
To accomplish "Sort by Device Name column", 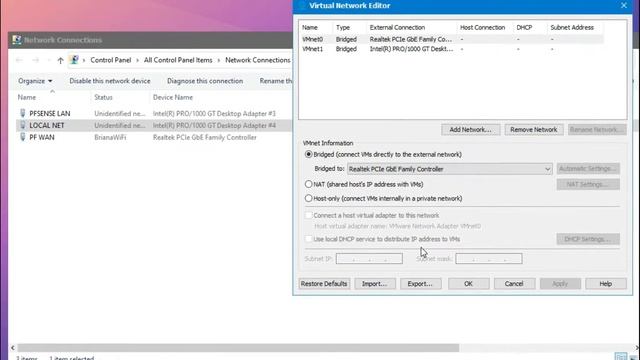I will tap(173, 97).
